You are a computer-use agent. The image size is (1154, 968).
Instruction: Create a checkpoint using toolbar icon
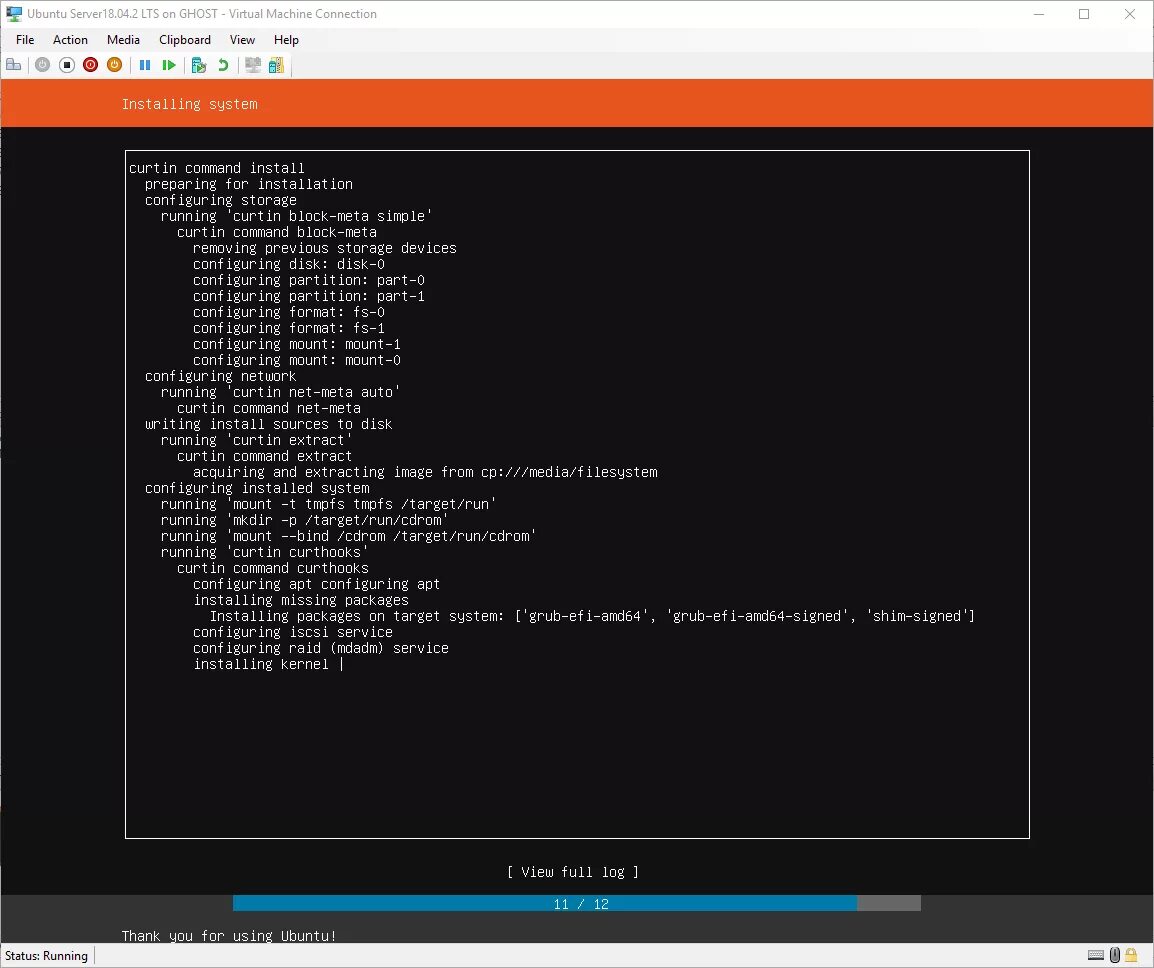coord(198,65)
